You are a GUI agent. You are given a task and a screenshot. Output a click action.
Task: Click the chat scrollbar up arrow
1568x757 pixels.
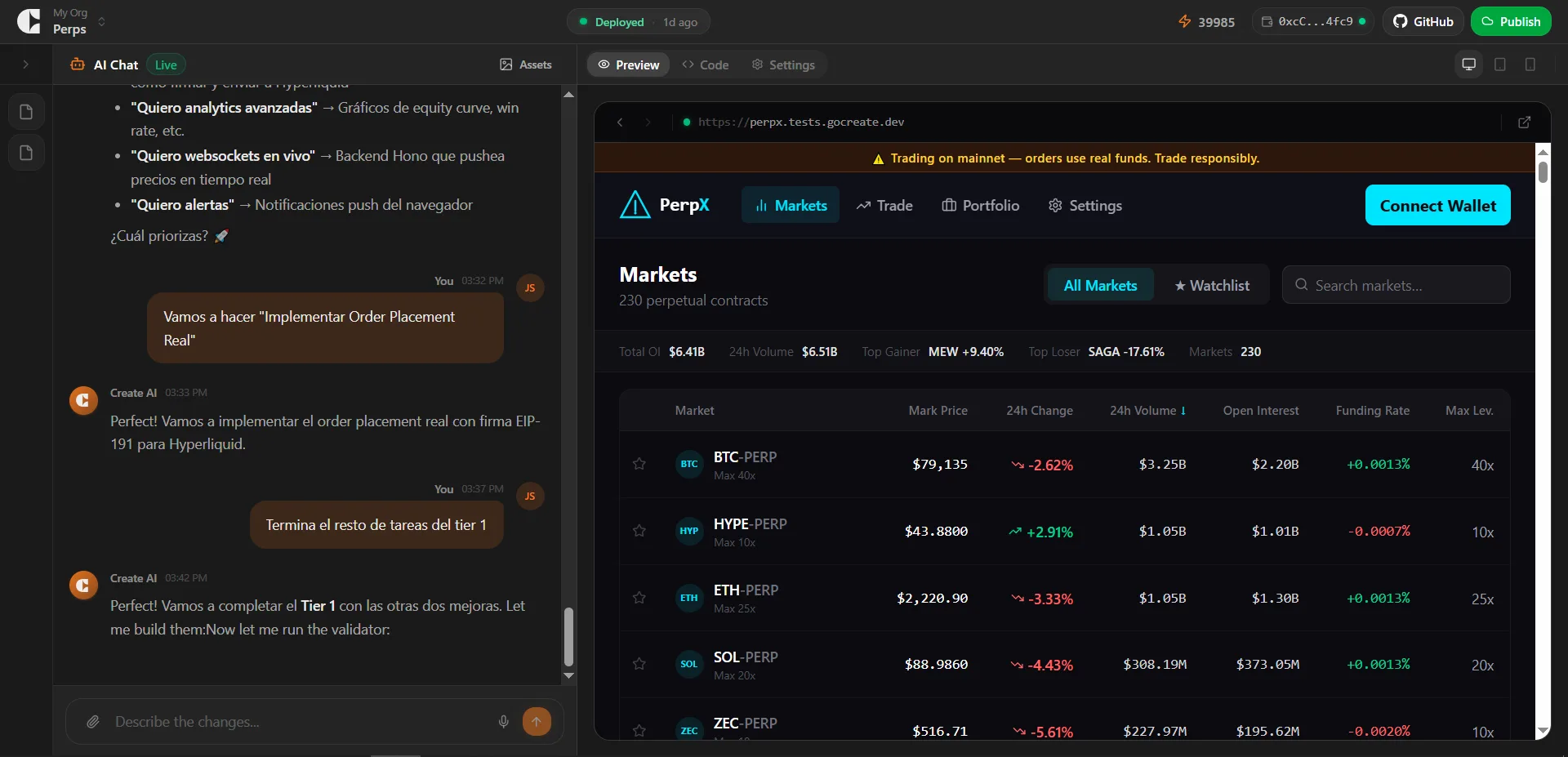tap(568, 95)
